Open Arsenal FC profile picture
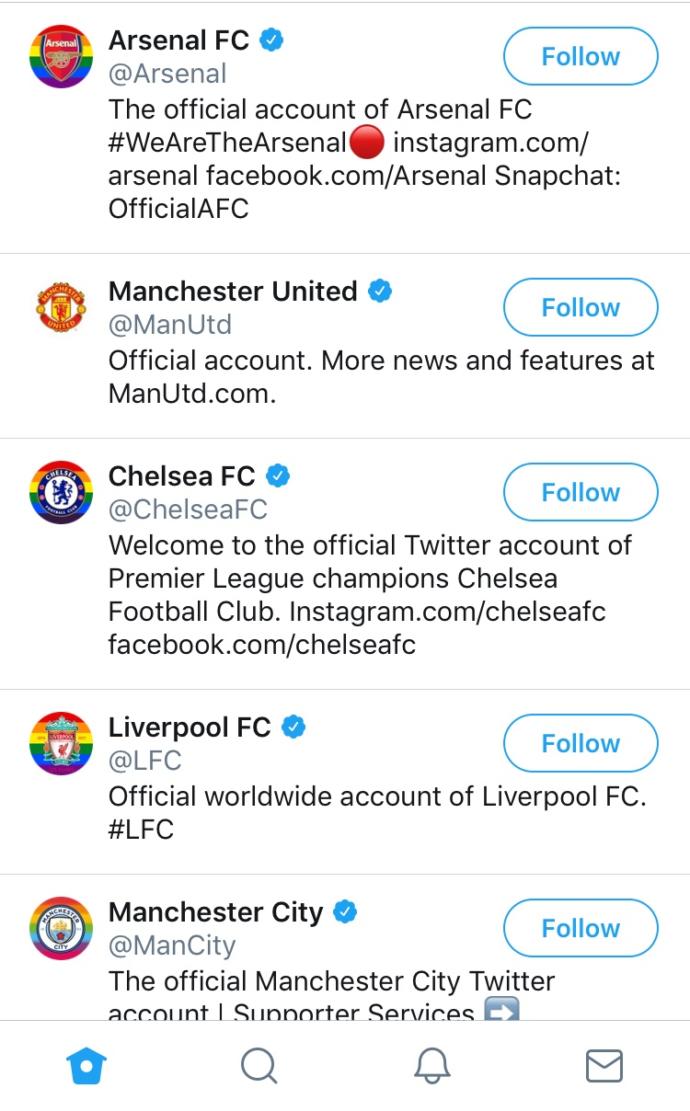690x1111 pixels. point(61,57)
